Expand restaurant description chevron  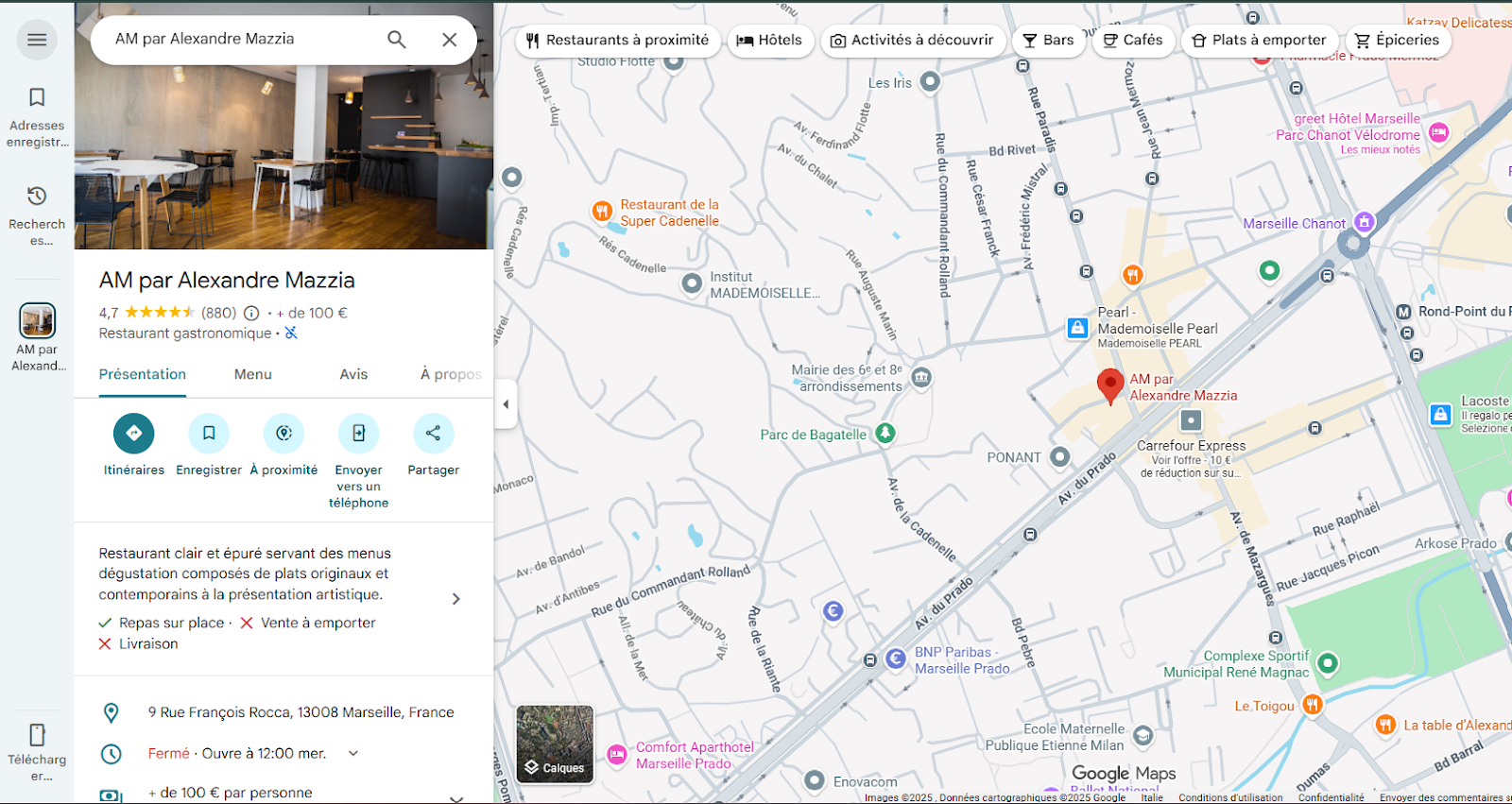tap(455, 599)
